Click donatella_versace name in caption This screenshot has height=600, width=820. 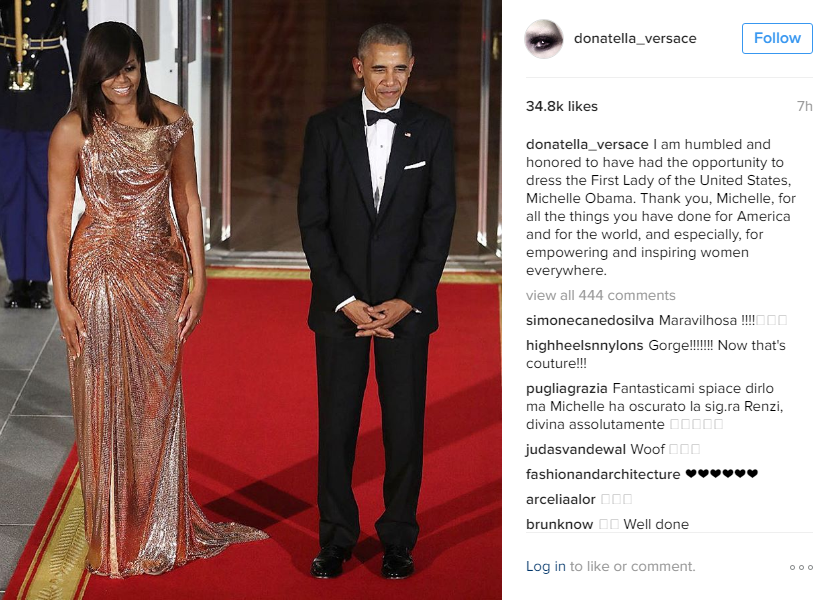pyautogui.click(x=587, y=144)
